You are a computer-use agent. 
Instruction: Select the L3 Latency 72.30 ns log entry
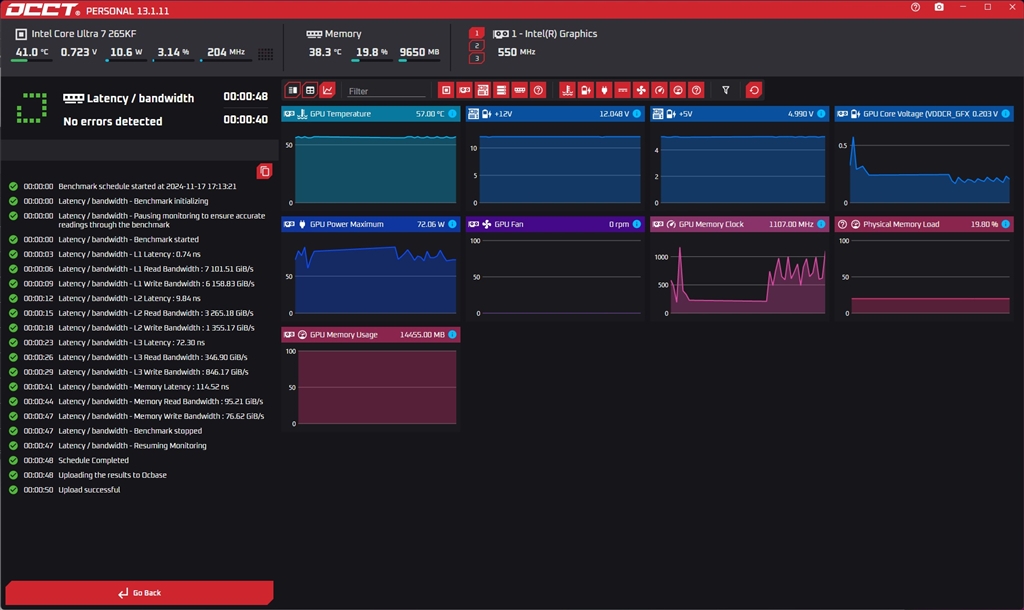(x=131, y=342)
